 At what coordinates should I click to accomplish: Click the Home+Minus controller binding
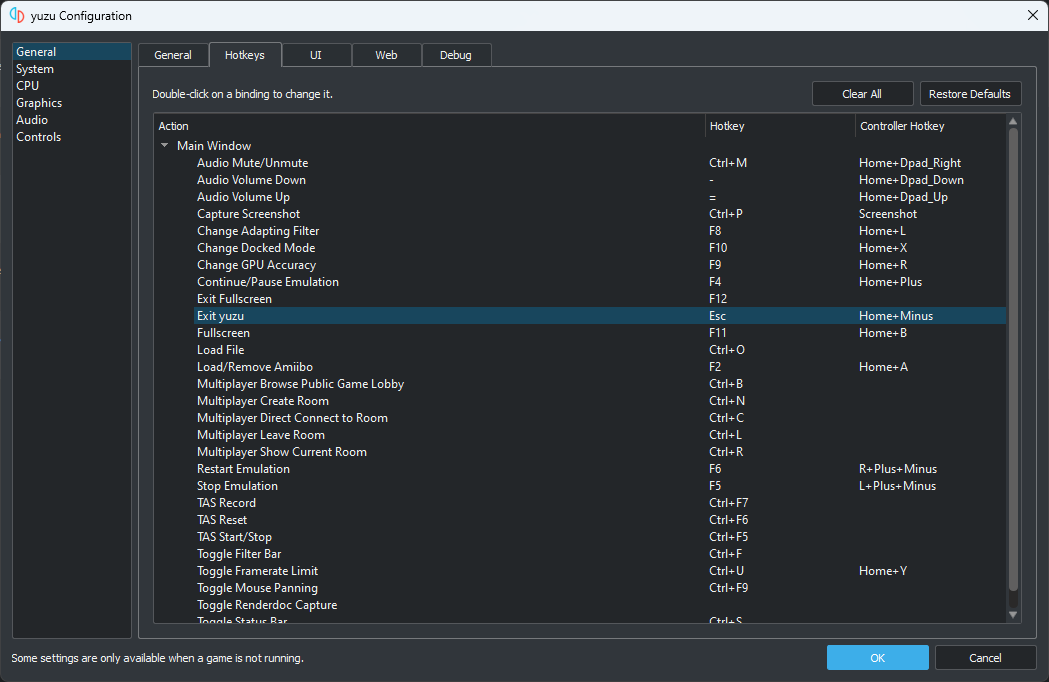pos(896,316)
